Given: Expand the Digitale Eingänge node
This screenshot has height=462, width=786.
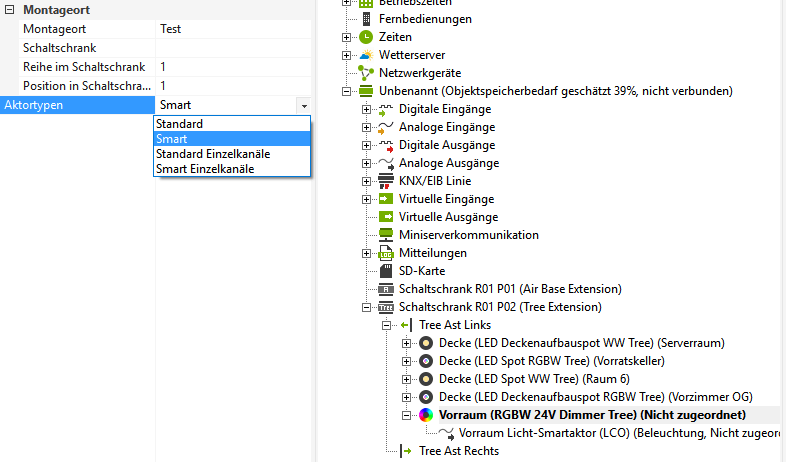Looking at the screenshot, I should point(366,109).
